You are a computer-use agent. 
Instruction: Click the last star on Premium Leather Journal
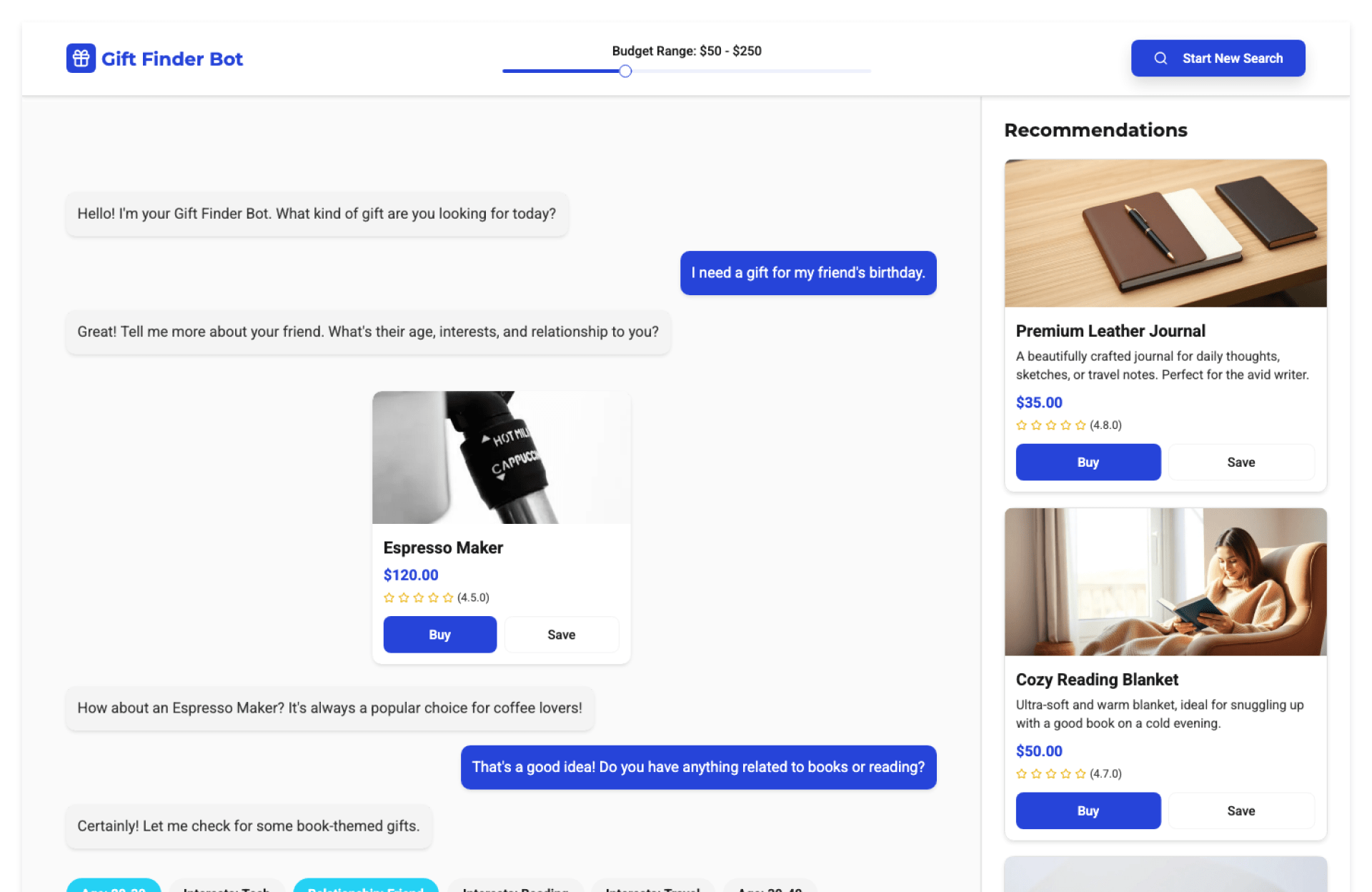pos(1080,425)
